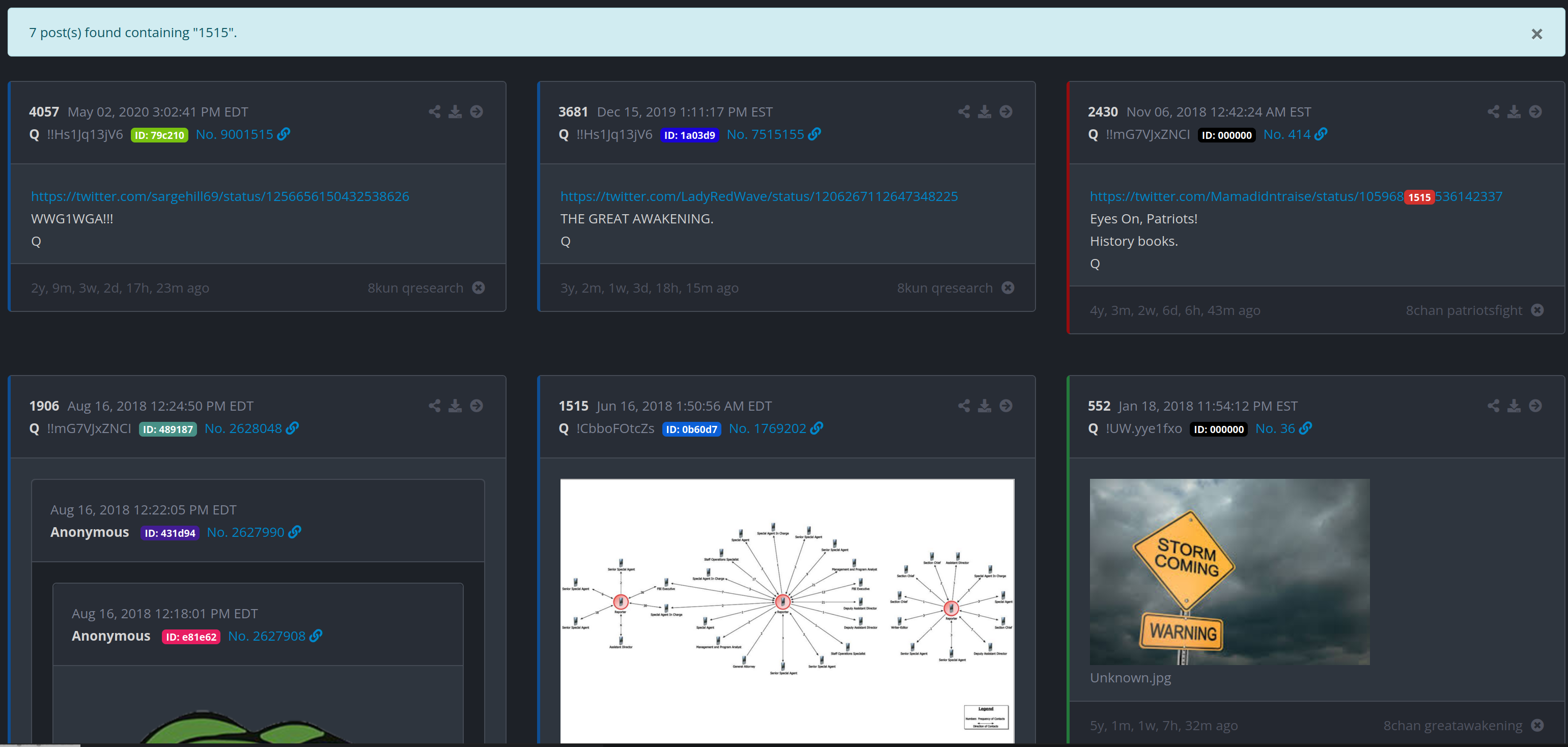Share post 552
The width and height of the screenshot is (1568, 747).
1494,406
